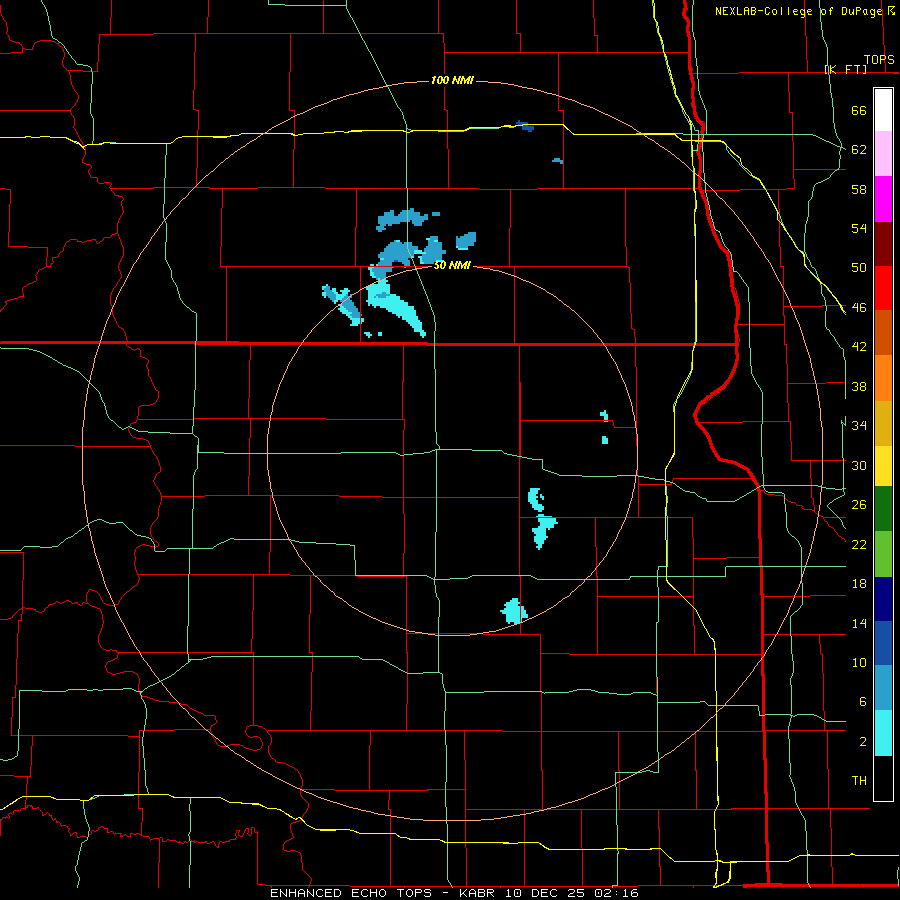900x900 pixels.
Task: Click the 26 legend value
Action: [859, 504]
